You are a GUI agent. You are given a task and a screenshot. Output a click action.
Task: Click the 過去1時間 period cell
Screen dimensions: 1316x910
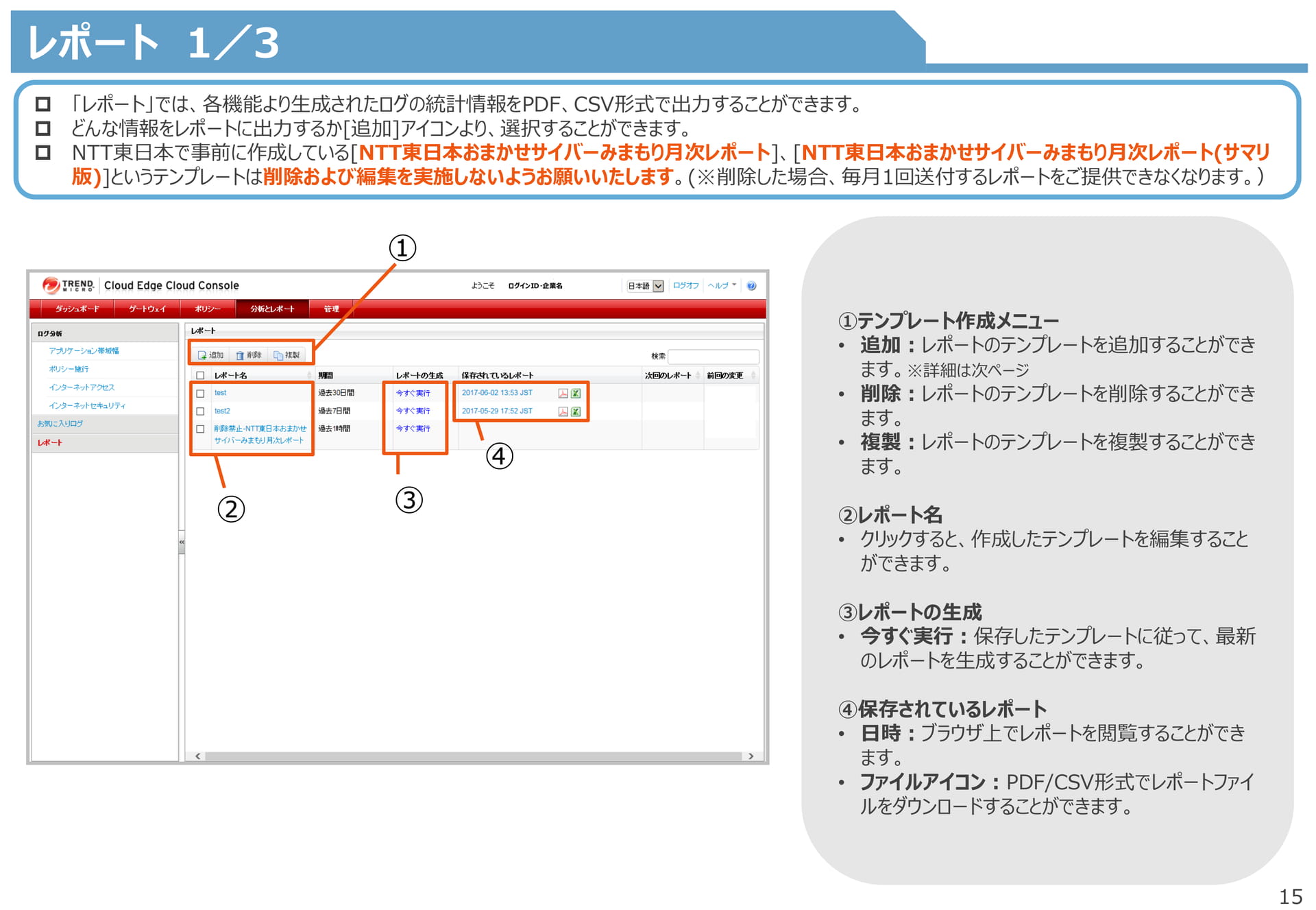[334, 429]
